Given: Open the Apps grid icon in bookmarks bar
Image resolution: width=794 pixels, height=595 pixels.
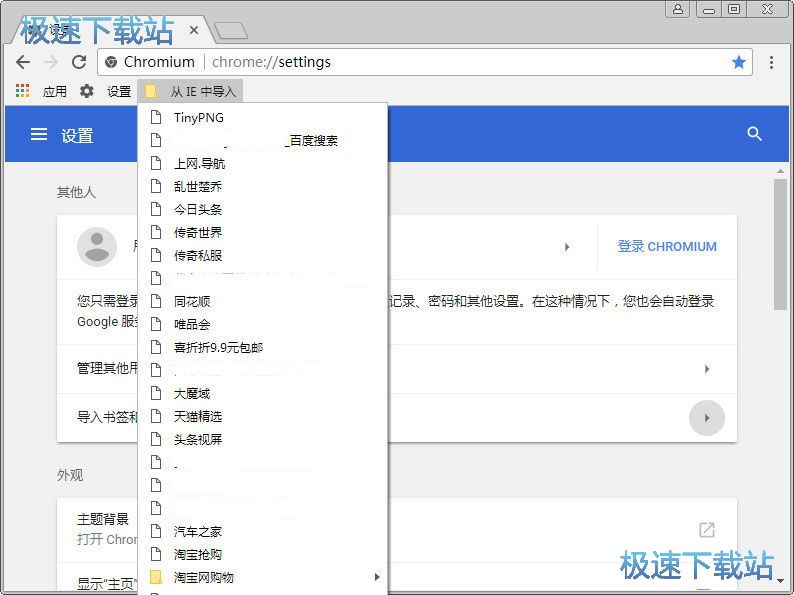Looking at the screenshot, I should [22, 91].
